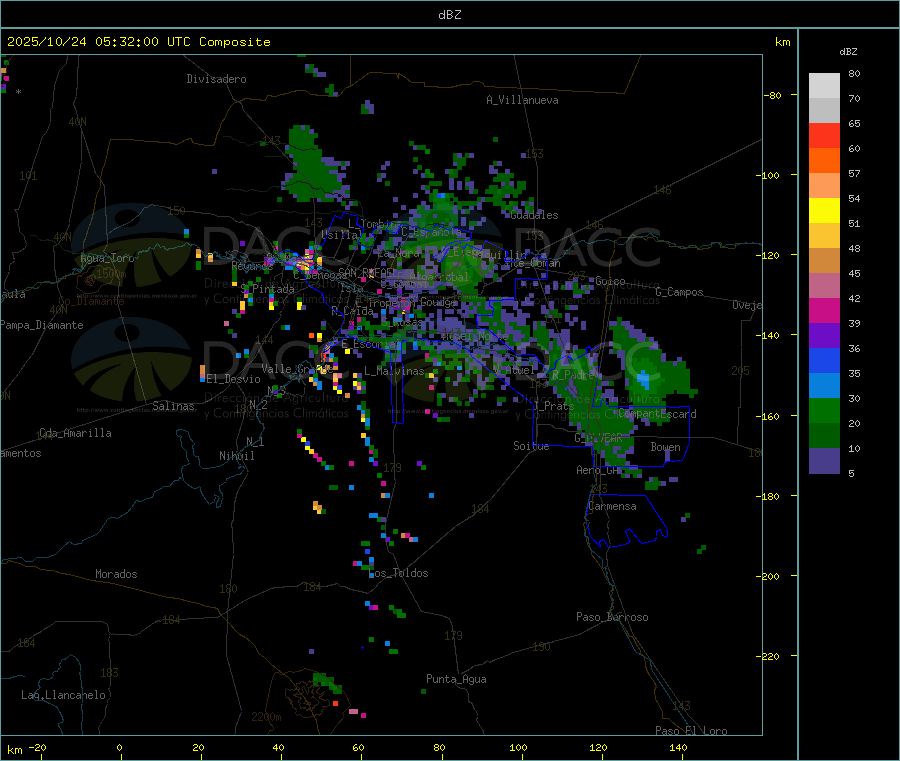
Task: Click the Lag.Llancanelo map label
Action: pyautogui.click(x=63, y=695)
